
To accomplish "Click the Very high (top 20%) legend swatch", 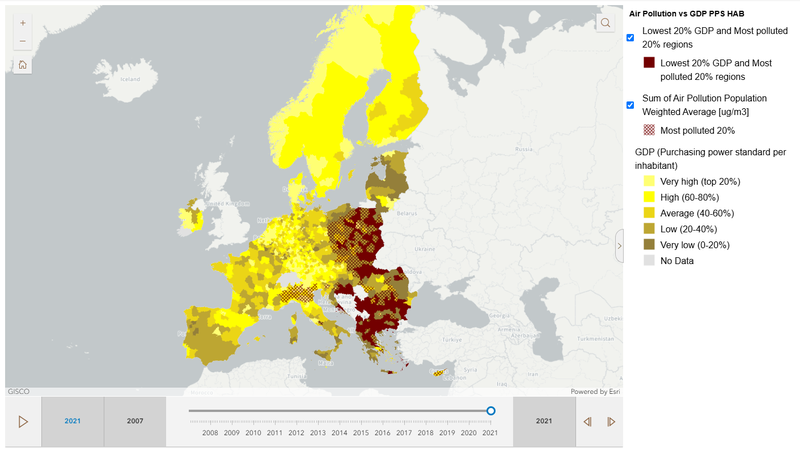I will pos(649,181).
